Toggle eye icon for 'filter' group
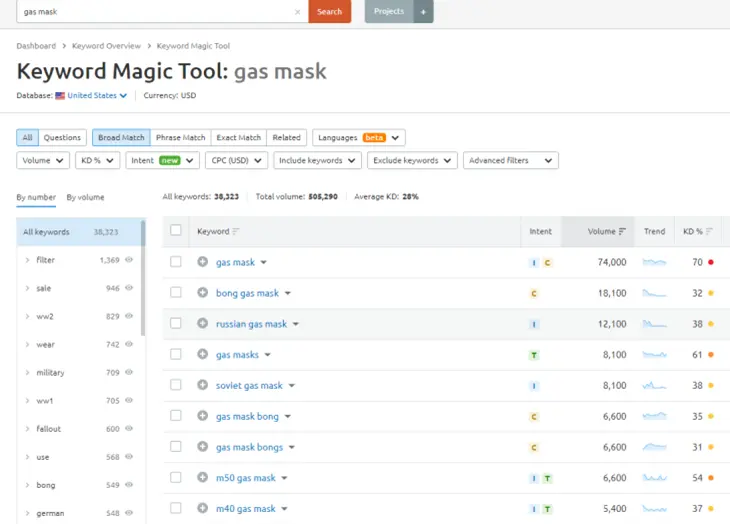 click(x=129, y=260)
